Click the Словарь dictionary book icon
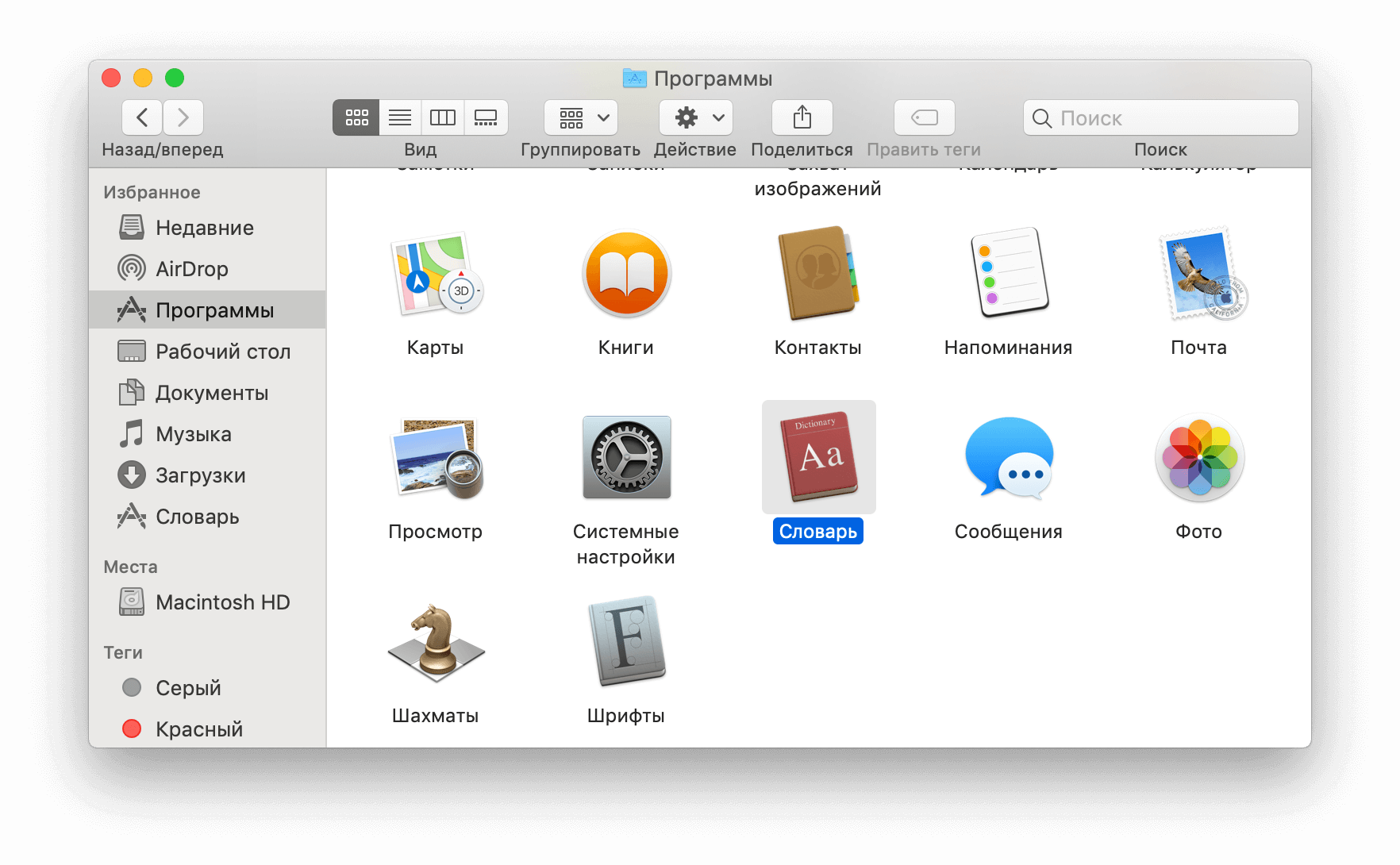Image resolution: width=1400 pixels, height=865 pixels. point(819,457)
